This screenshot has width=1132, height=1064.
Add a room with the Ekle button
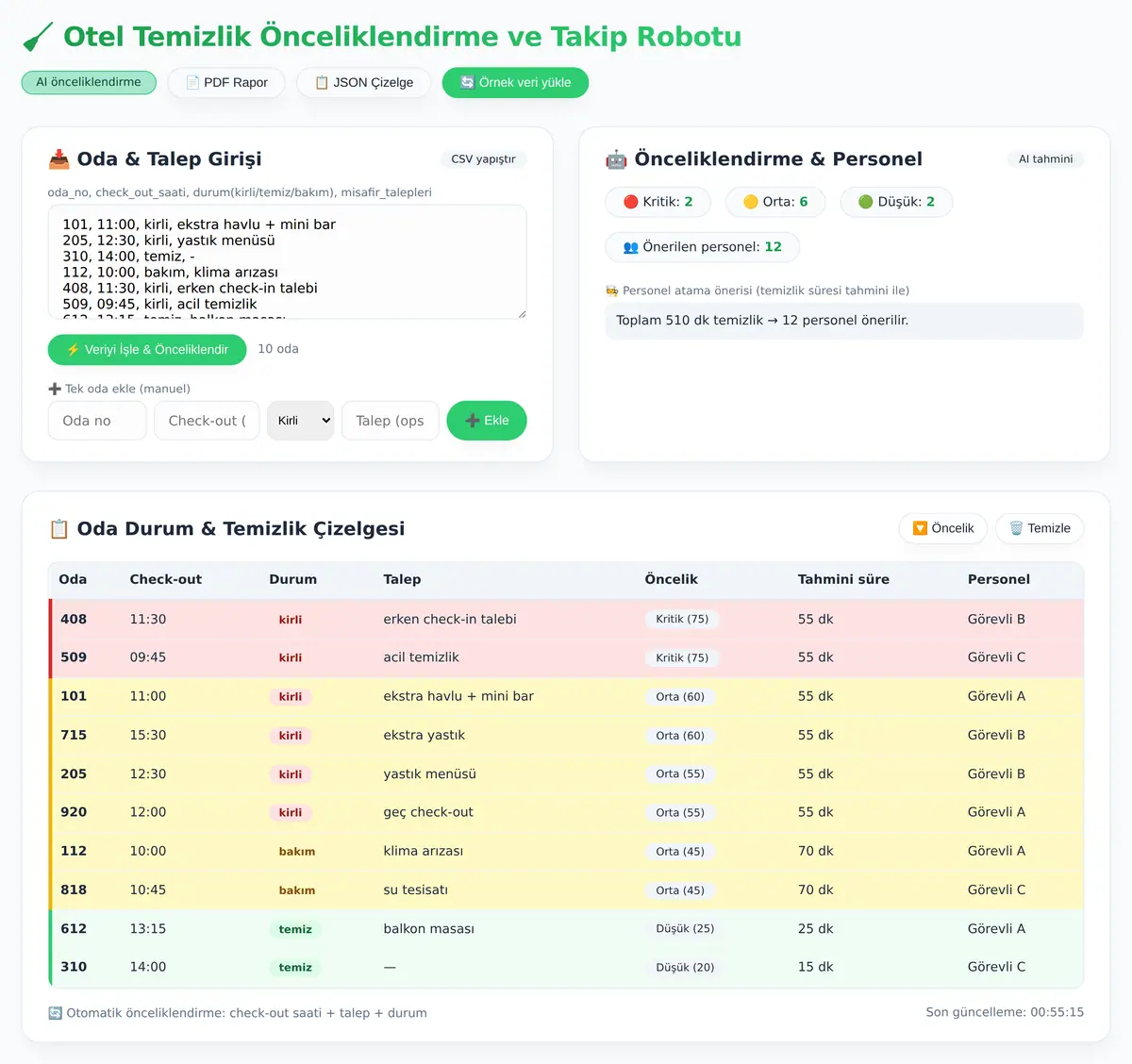pos(487,421)
